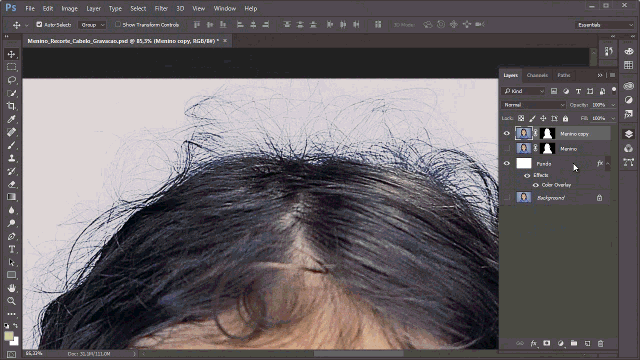Select the Pen tool
640x360 pixels.
[11, 236]
